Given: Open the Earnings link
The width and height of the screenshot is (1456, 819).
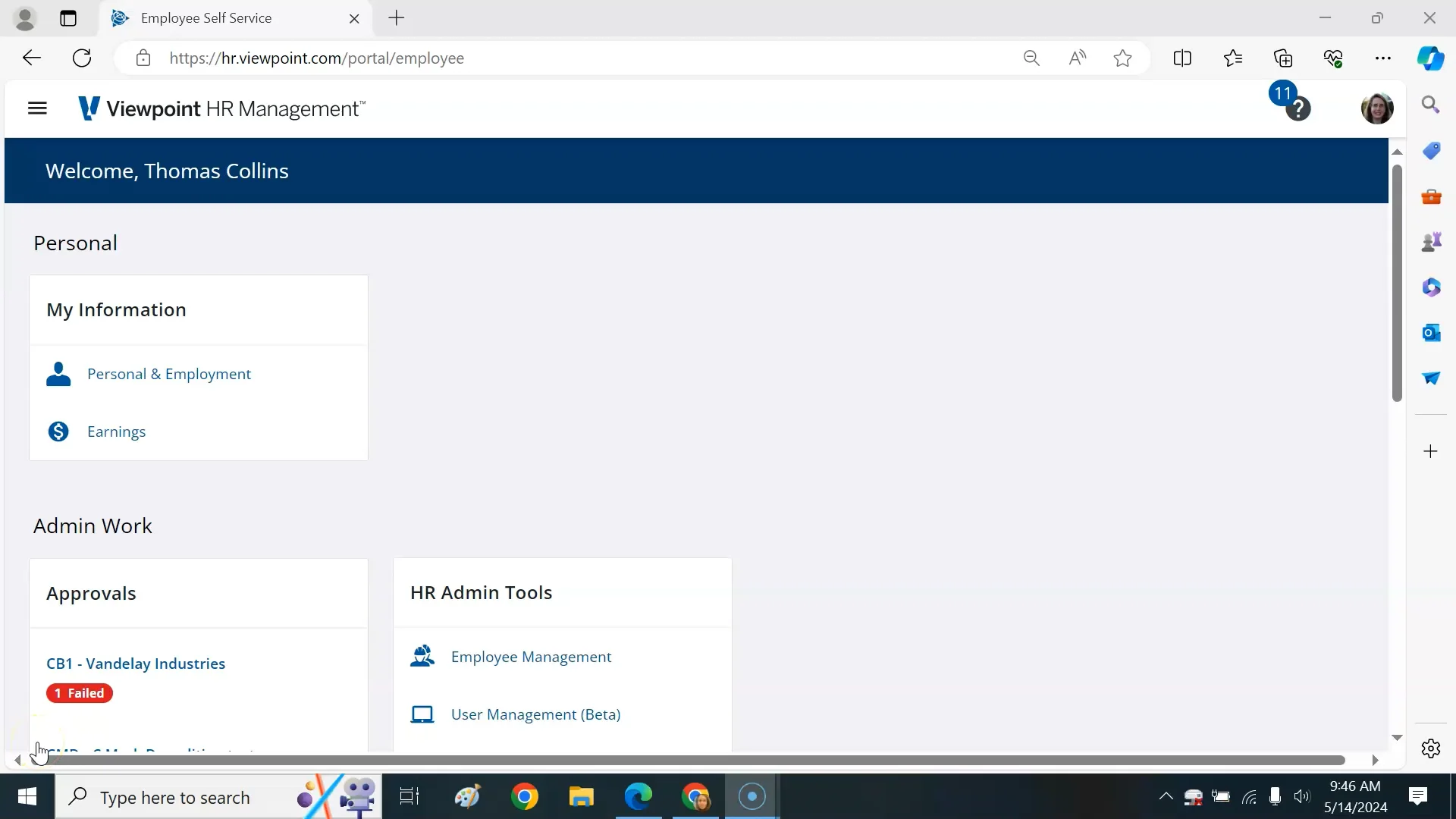Looking at the screenshot, I should (x=116, y=431).
